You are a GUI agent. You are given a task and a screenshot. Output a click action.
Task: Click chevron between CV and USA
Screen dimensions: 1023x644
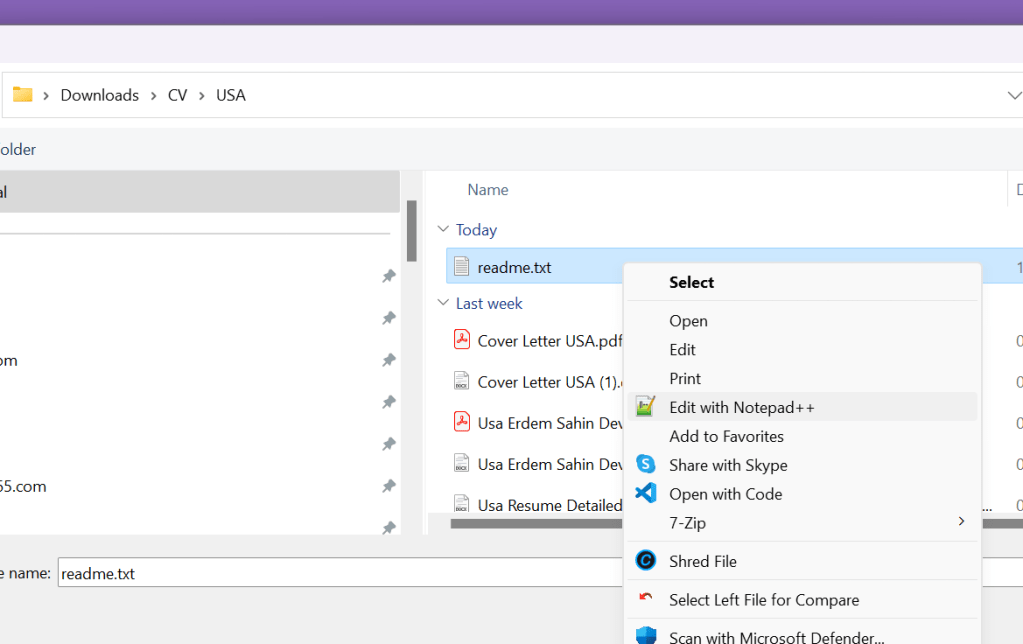(202, 96)
